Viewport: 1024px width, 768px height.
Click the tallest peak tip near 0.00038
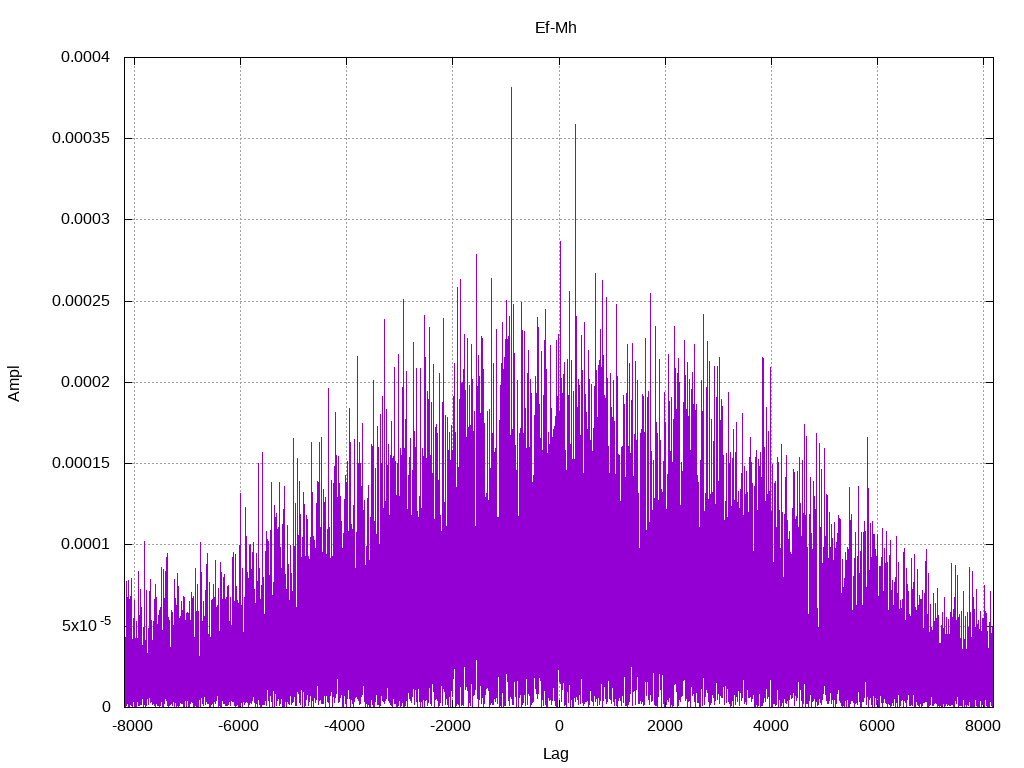(x=511, y=88)
